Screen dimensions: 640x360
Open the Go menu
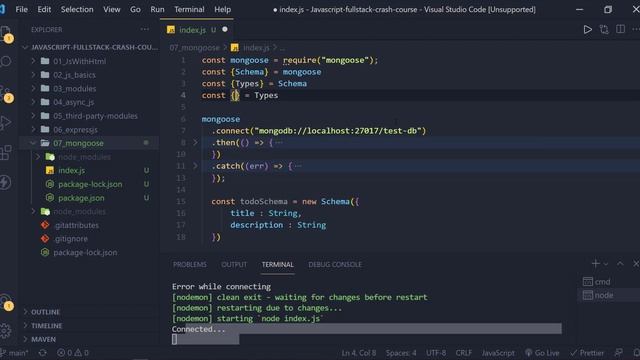(135, 9)
